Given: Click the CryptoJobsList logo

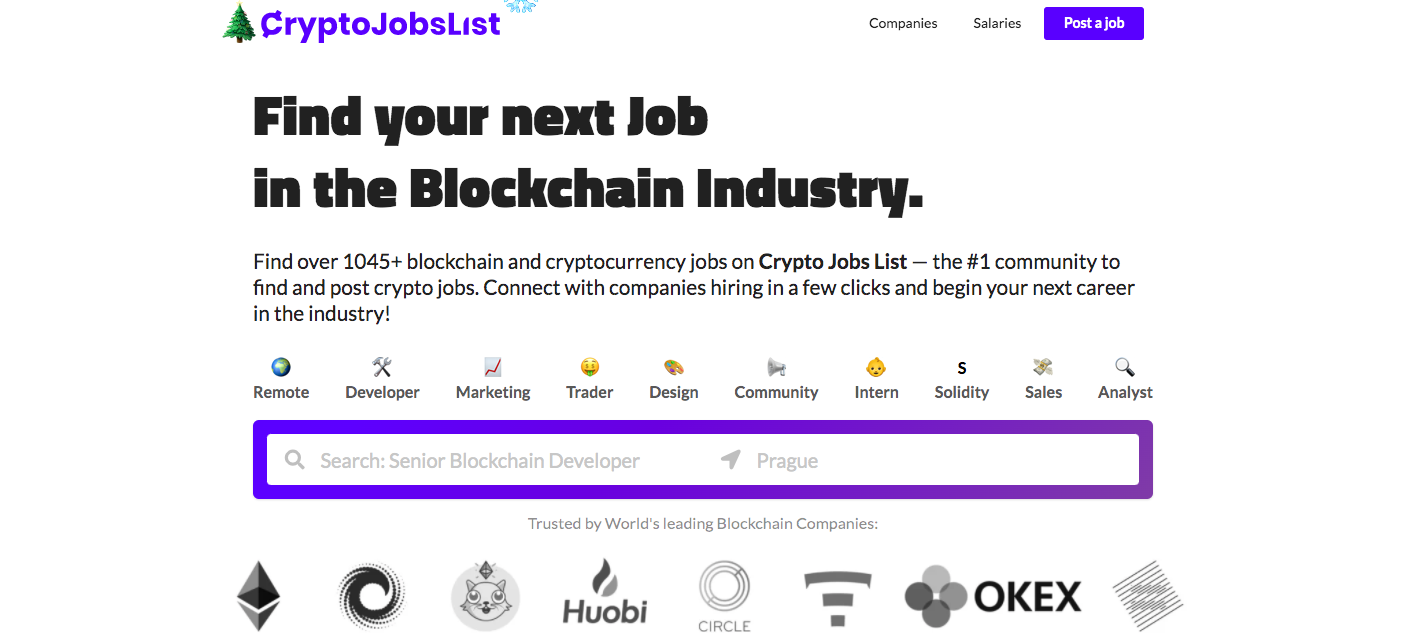Looking at the screenshot, I should (361, 23).
